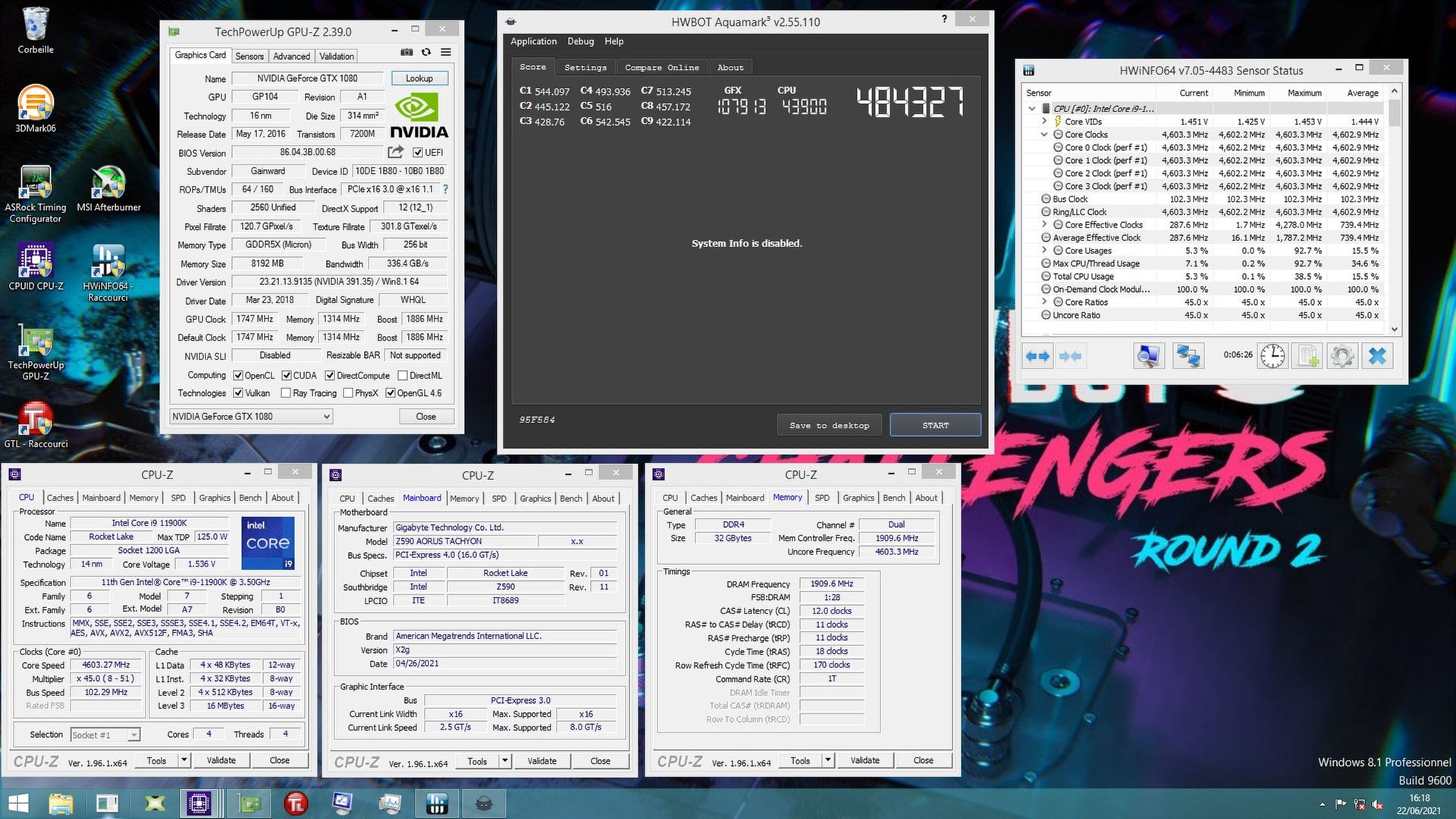Click Lookup button in GPU-Z
The width and height of the screenshot is (1456, 819).
click(x=419, y=78)
